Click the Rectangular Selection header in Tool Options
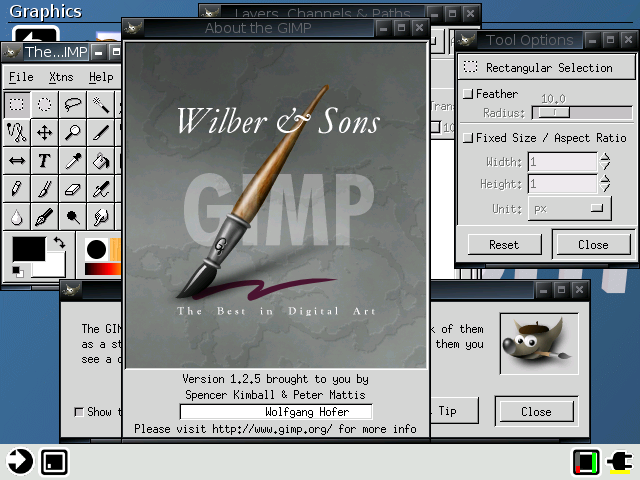 click(x=547, y=68)
